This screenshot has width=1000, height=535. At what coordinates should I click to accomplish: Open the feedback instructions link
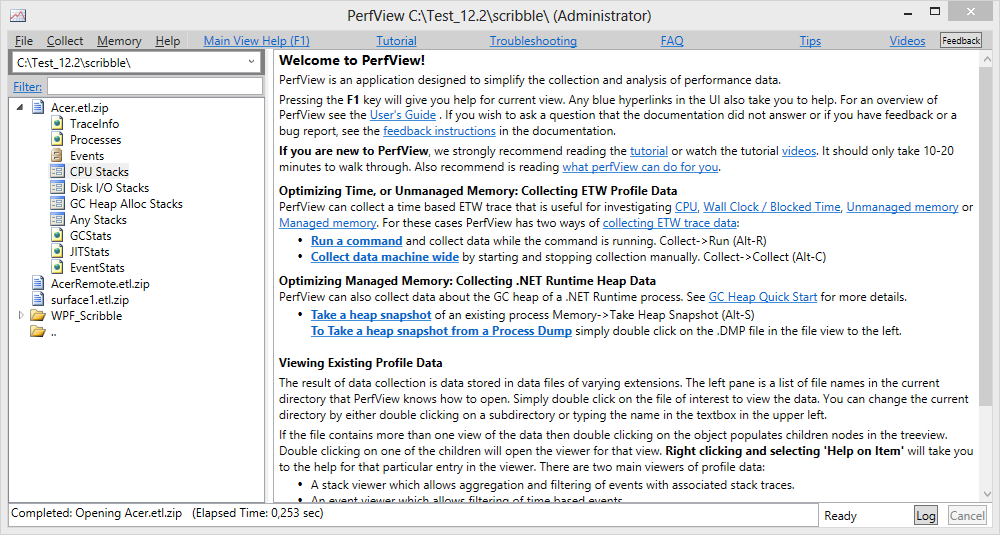(439, 131)
